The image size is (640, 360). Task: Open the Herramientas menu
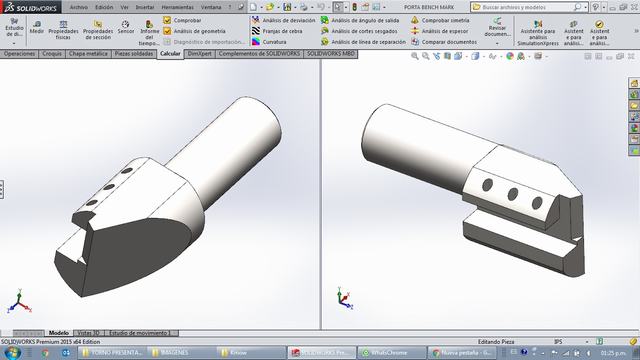coord(177,7)
